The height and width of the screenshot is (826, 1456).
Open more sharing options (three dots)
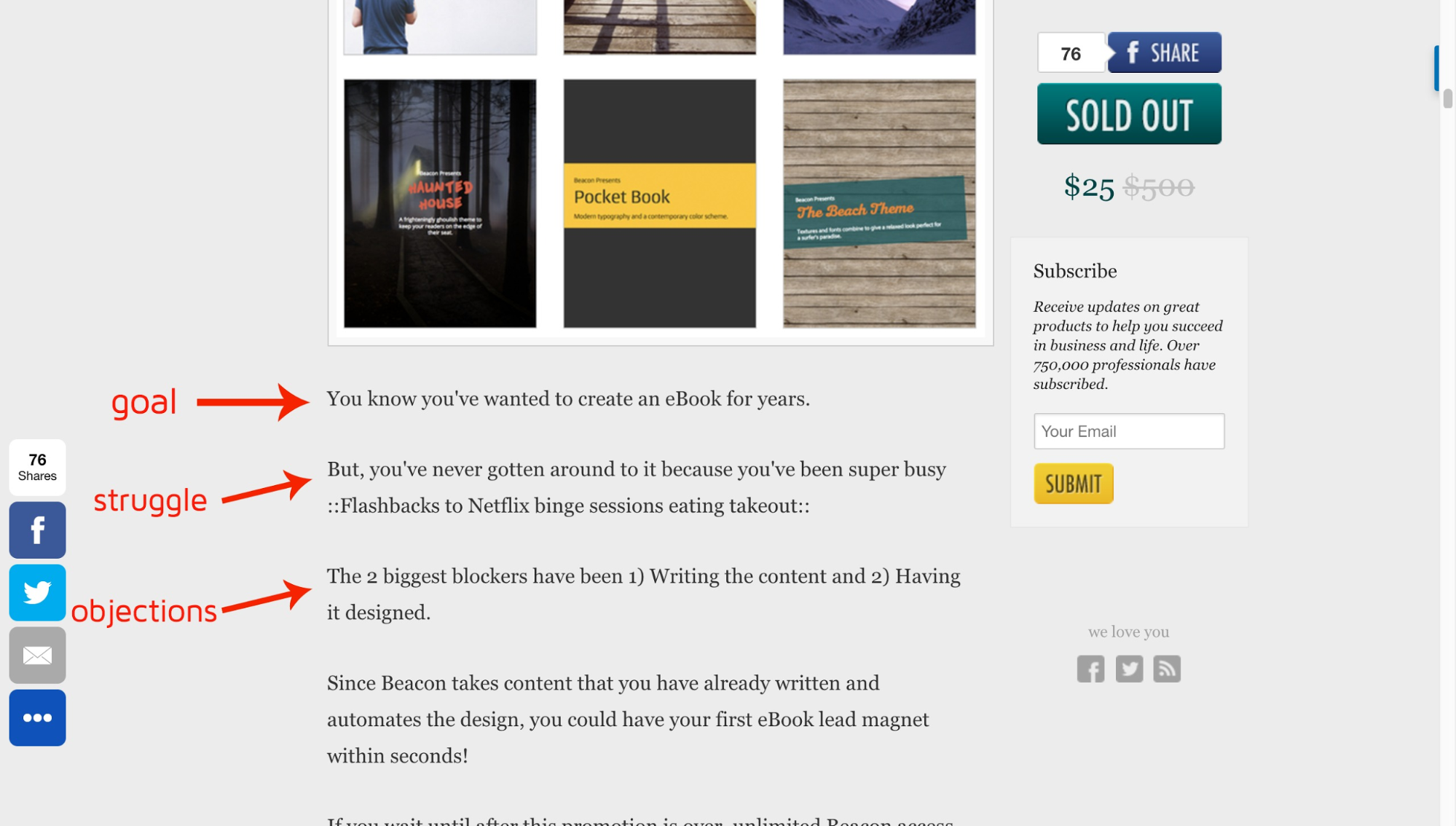[x=37, y=717]
